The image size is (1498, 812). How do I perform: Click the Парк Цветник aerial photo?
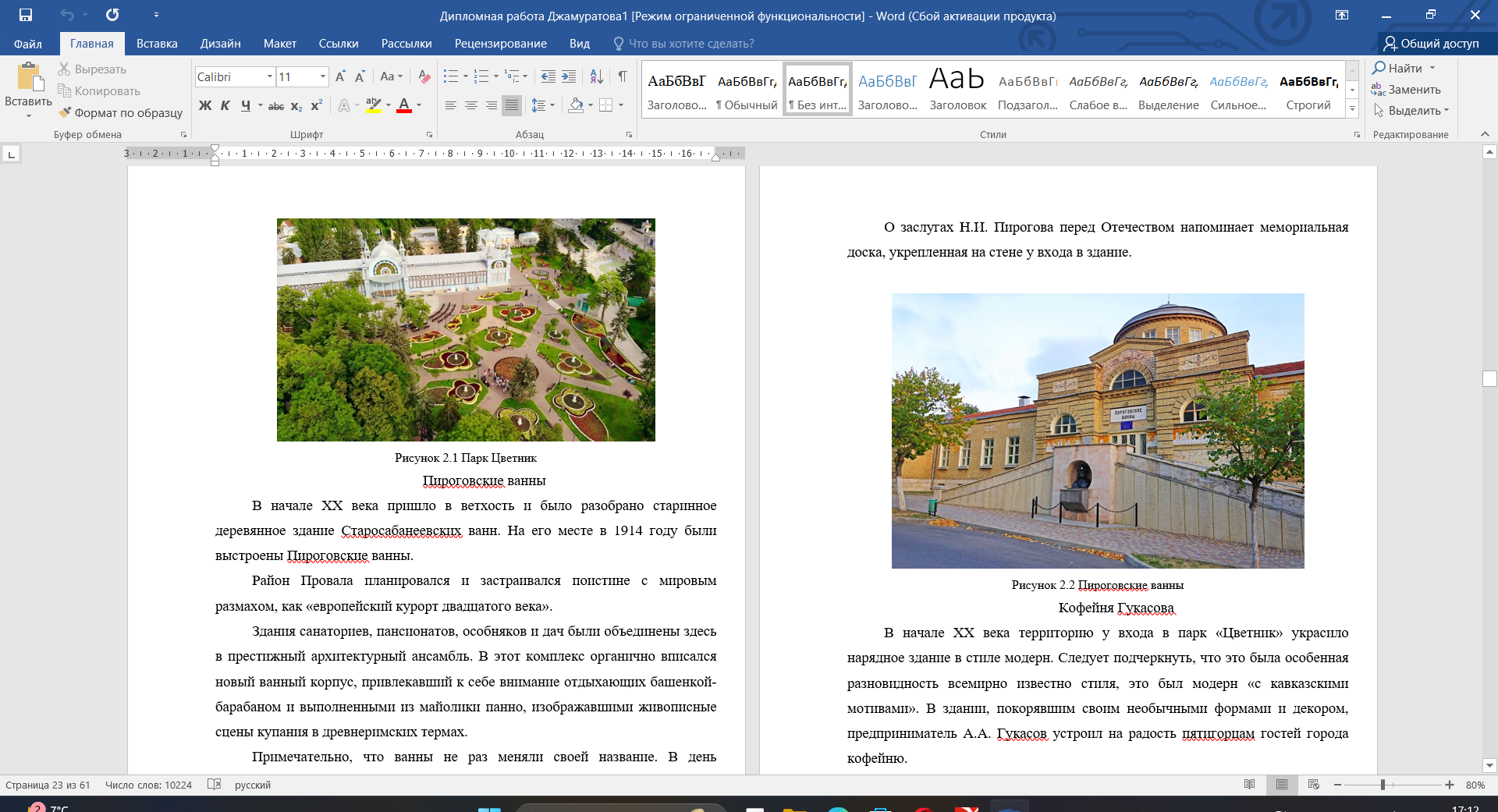tap(466, 330)
